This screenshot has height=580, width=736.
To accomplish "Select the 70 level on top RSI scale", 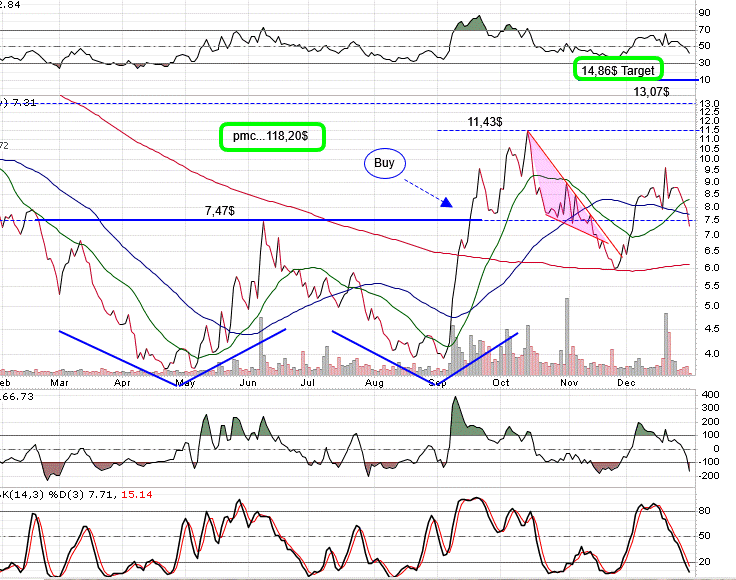I will click(705, 30).
